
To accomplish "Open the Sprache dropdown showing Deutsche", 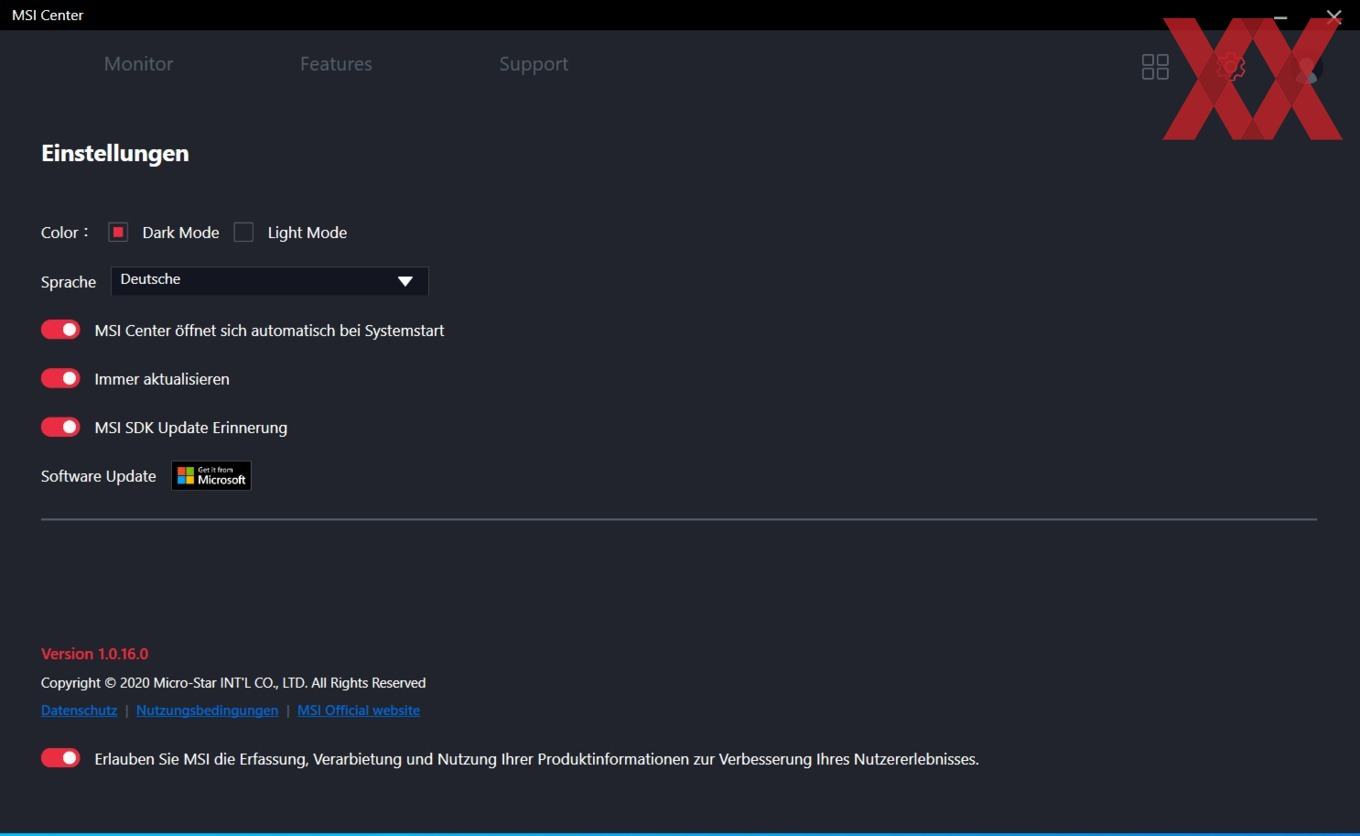I will (x=269, y=281).
